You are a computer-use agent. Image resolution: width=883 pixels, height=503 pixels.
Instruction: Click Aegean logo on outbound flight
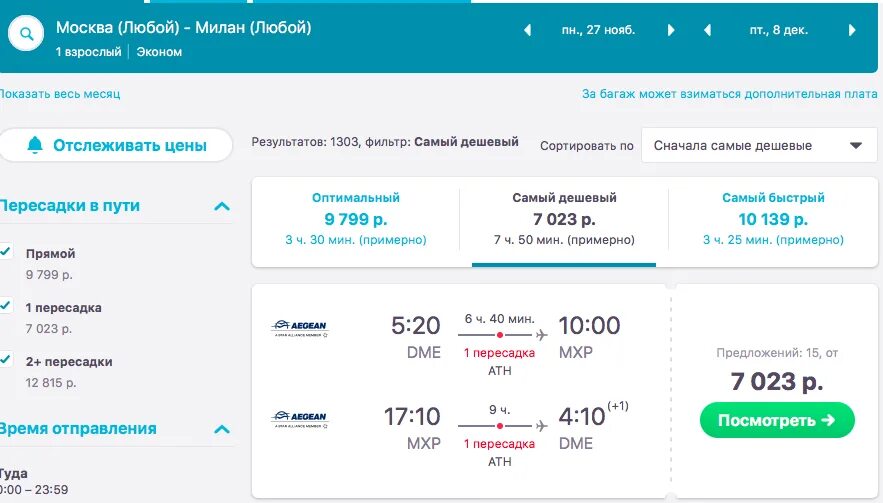point(300,328)
